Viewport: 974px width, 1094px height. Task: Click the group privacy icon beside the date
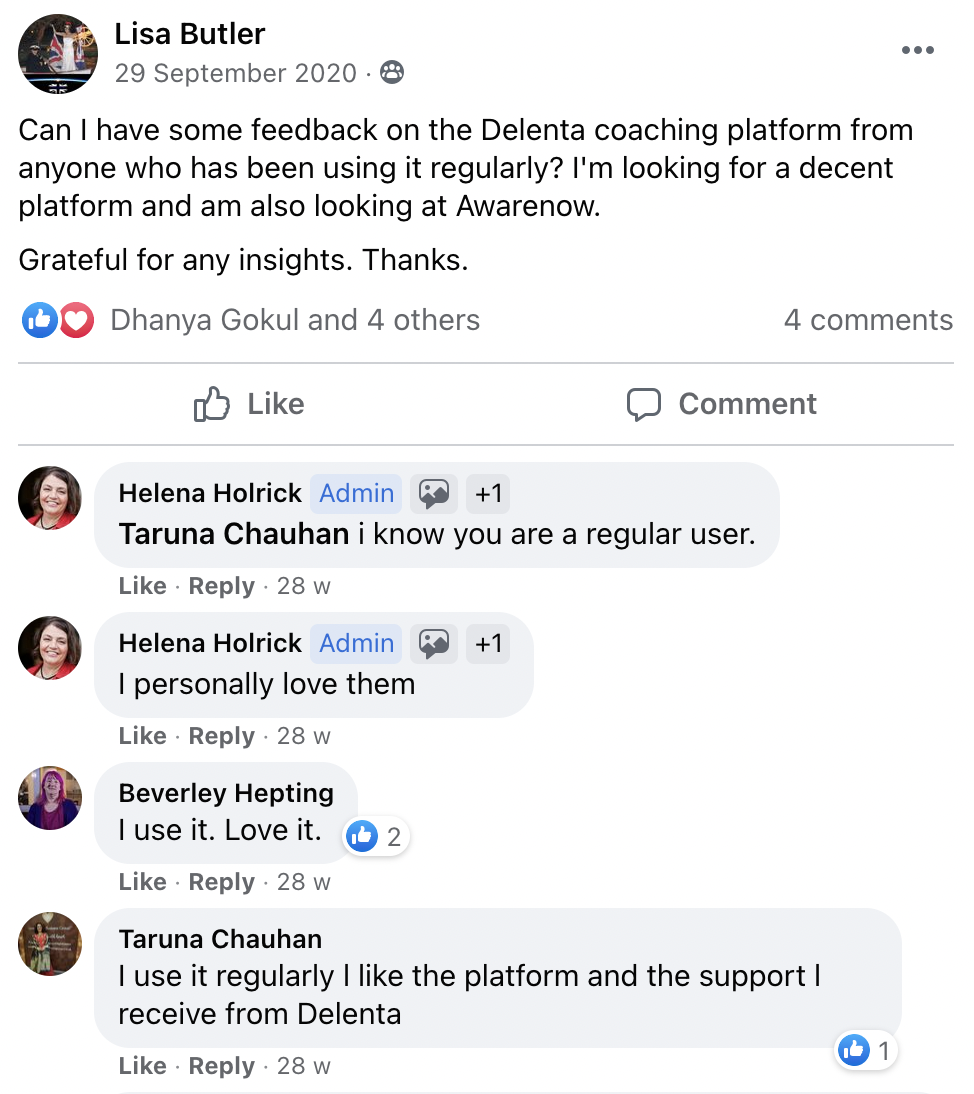coord(393,73)
